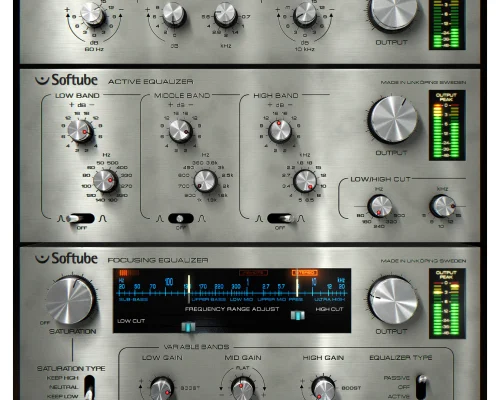
Task: Click the Softube logo on Focusing Equalizer
Action: tap(66, 258)
